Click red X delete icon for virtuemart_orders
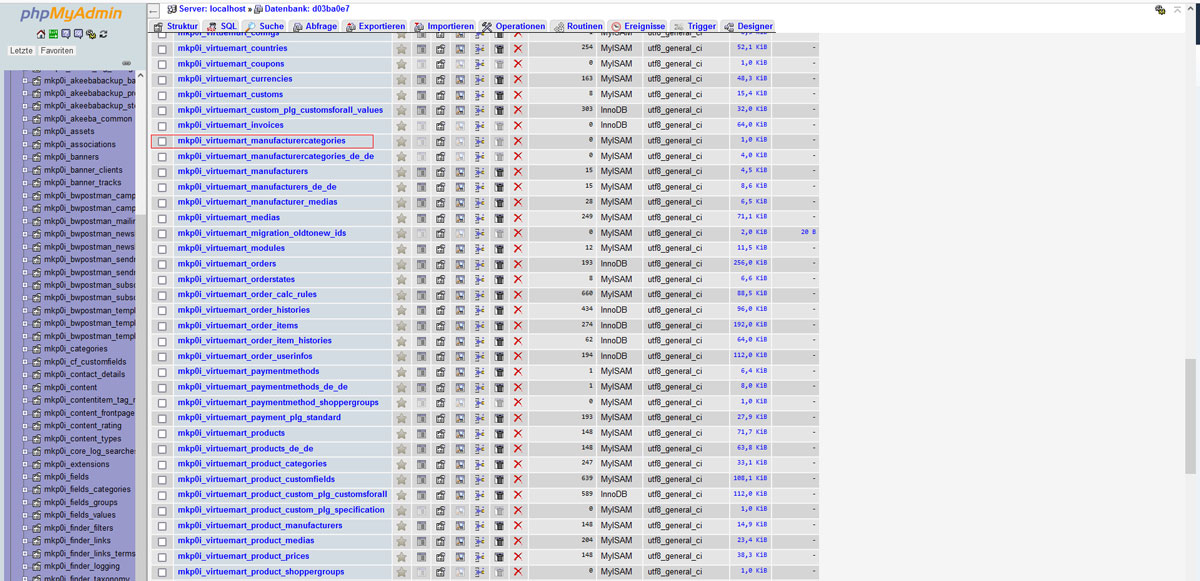The width and height of the screenshot is (1200, 581). [x=518, y=264]
